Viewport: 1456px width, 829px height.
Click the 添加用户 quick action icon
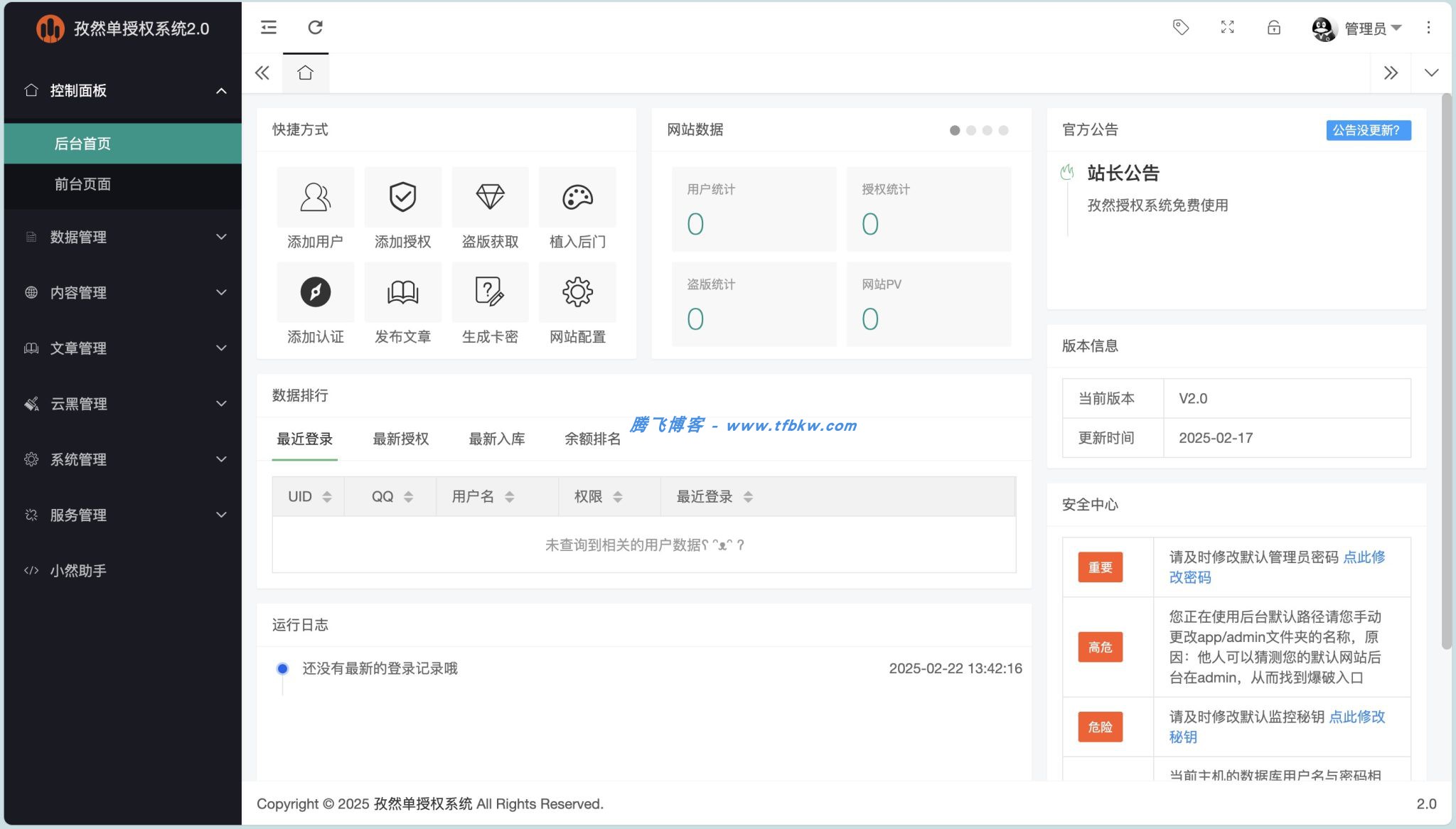(x=315, y=198)
